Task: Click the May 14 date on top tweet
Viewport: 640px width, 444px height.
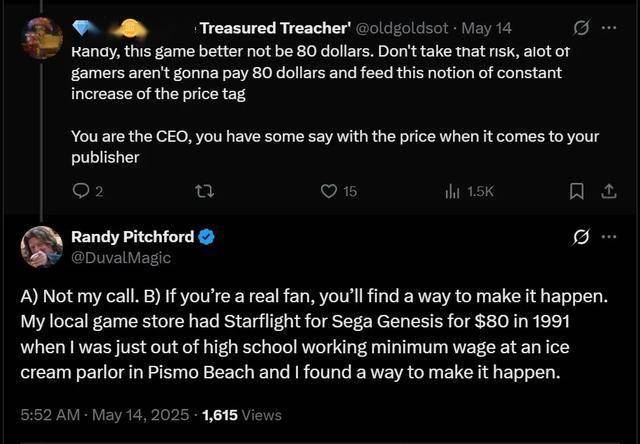Action: (487, 28)
